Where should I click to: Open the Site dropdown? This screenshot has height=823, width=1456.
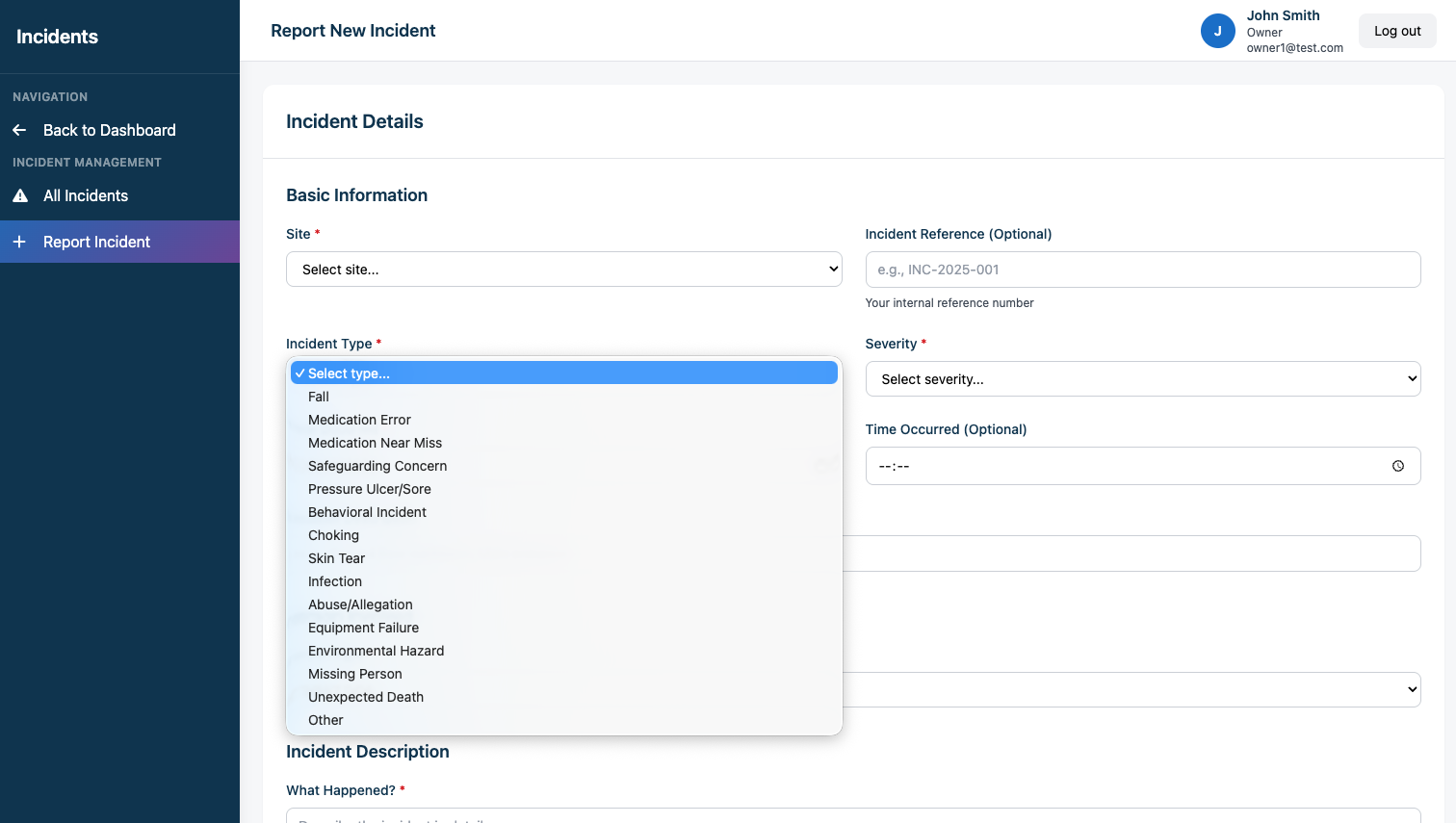coord(563,270)
